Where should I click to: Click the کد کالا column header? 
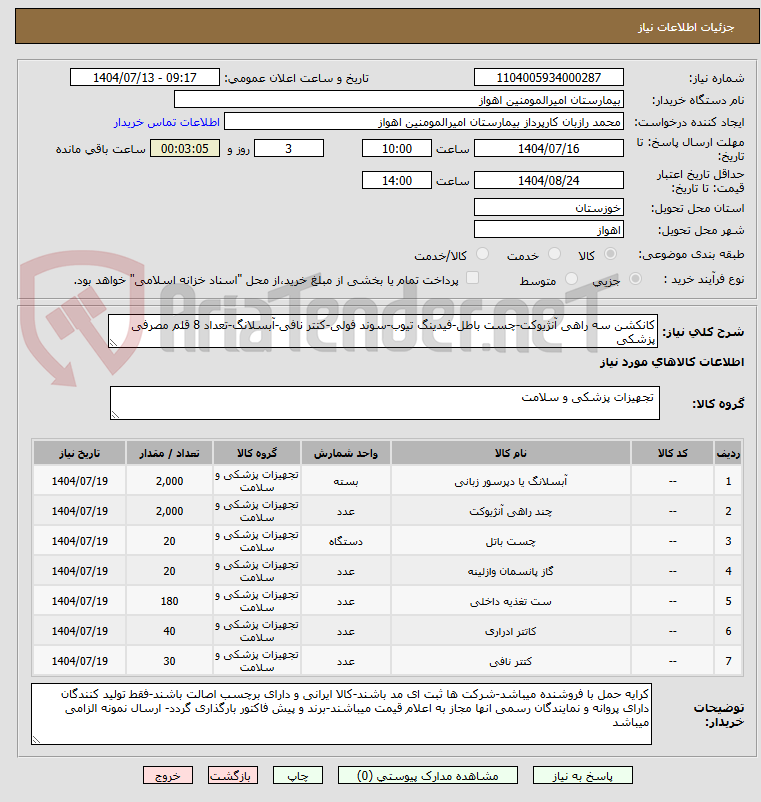tap(673, 453)
